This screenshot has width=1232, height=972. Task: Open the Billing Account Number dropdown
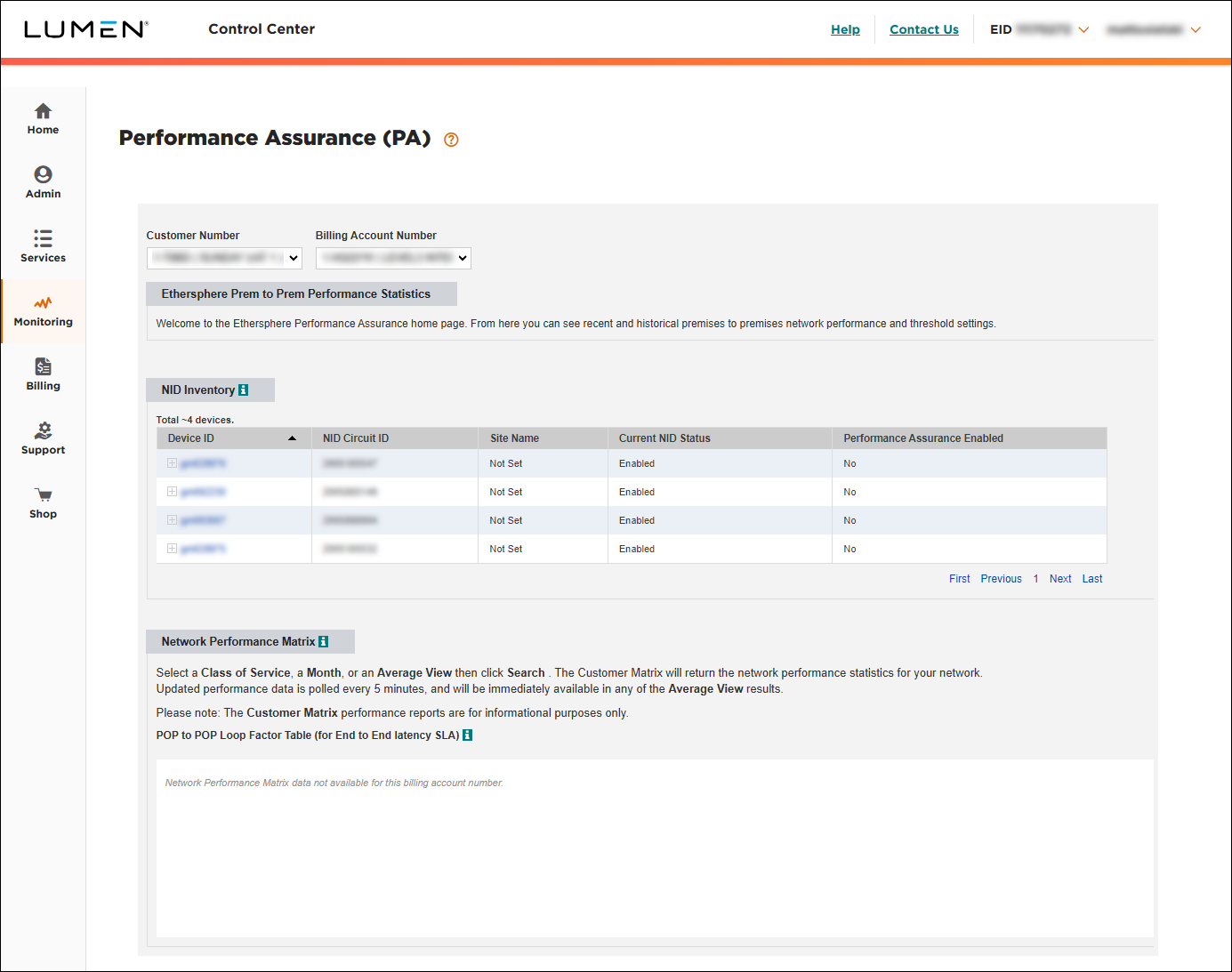[x=393, y=258]
